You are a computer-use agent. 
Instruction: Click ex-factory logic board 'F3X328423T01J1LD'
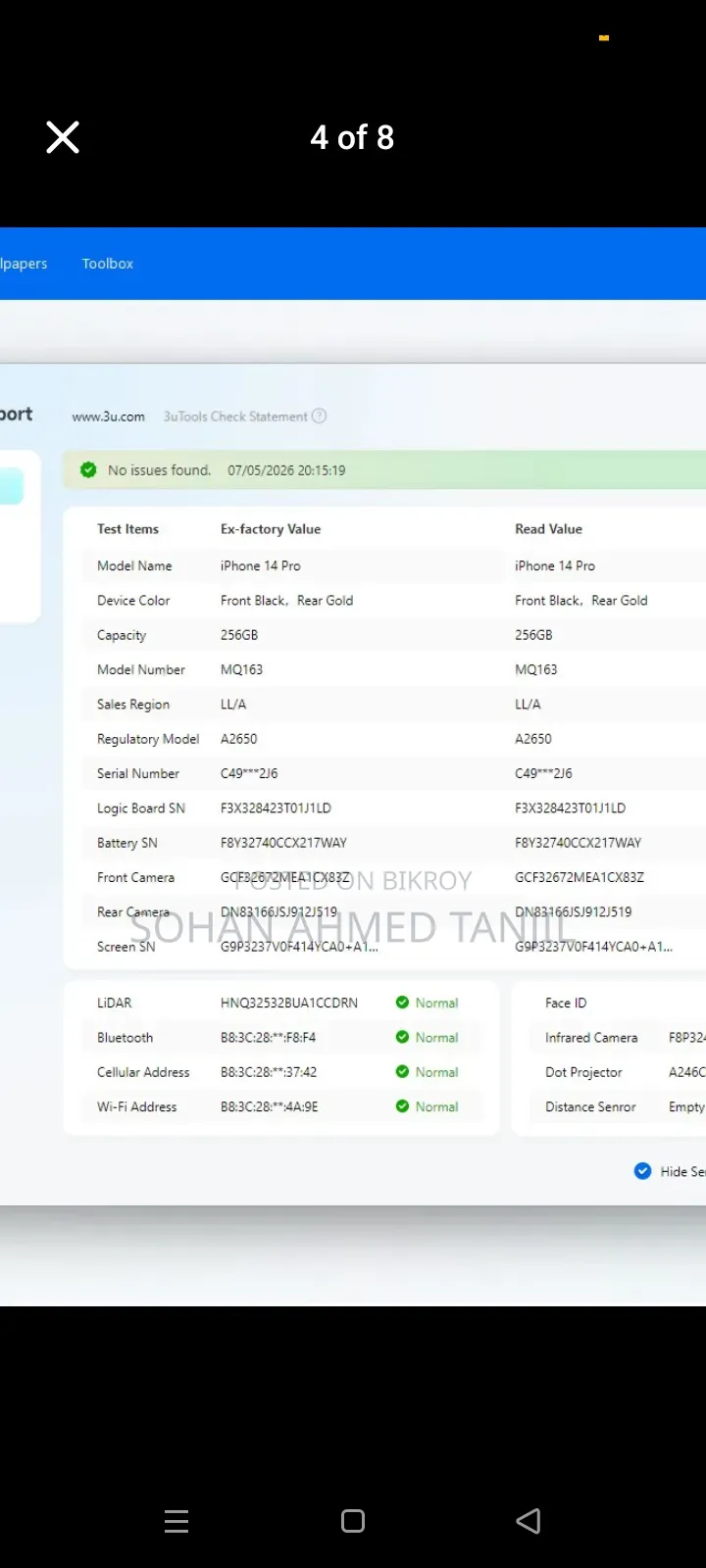point(276,808)
